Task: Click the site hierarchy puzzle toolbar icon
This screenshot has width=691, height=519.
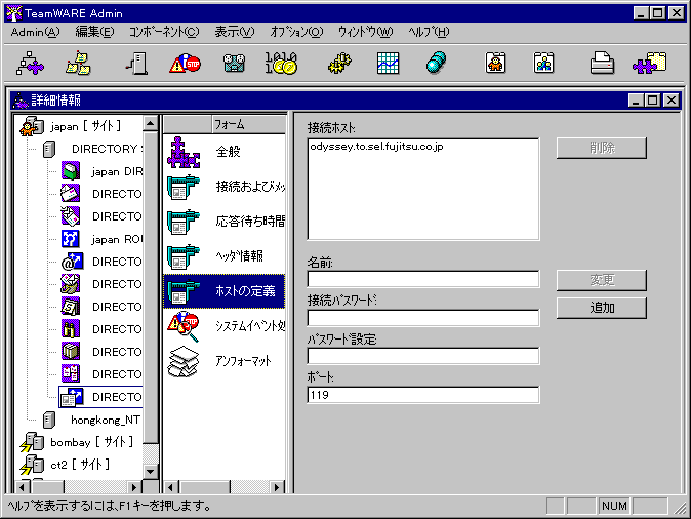Action: point(30,63)
